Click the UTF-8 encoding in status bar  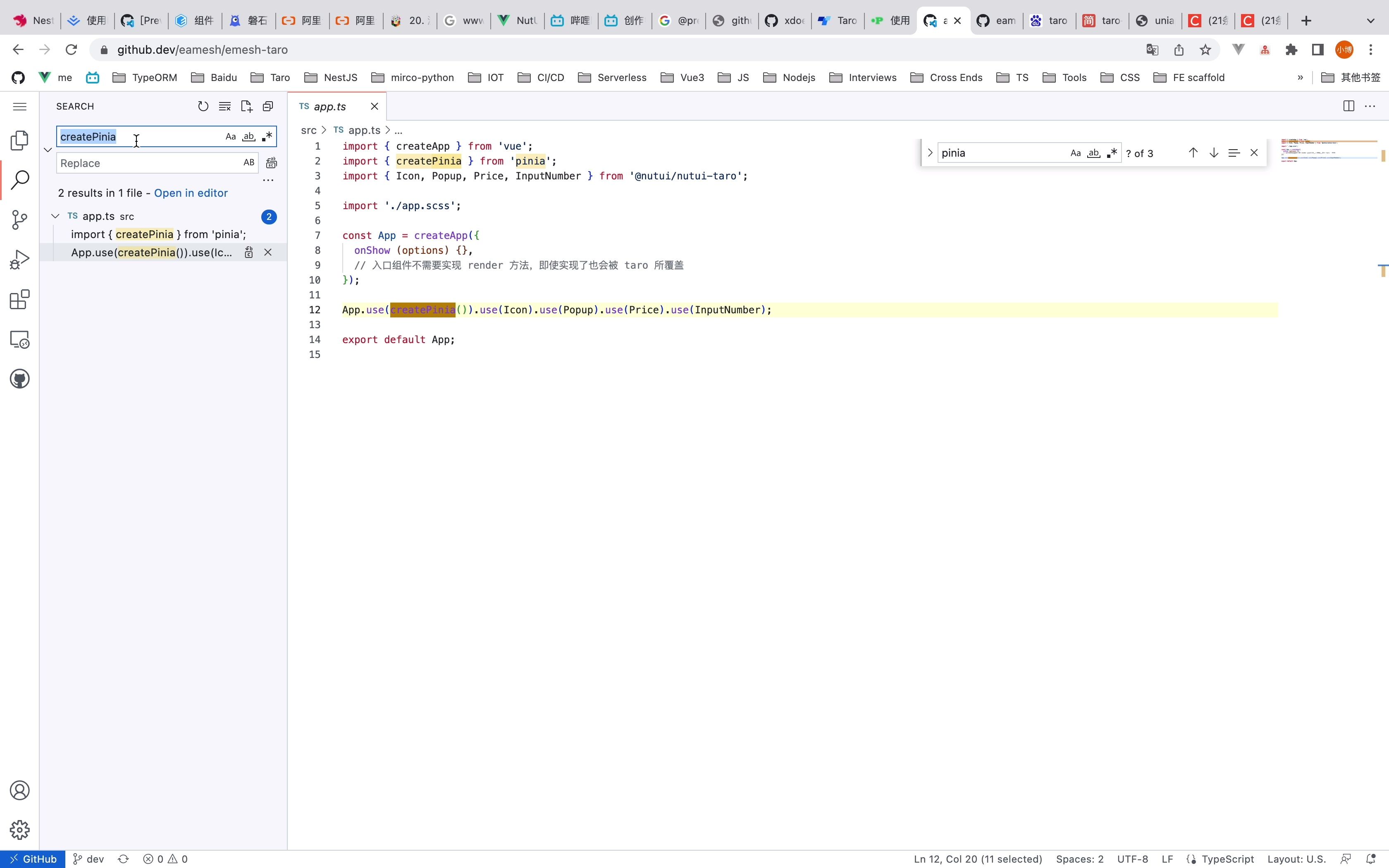click(1132, 859)
